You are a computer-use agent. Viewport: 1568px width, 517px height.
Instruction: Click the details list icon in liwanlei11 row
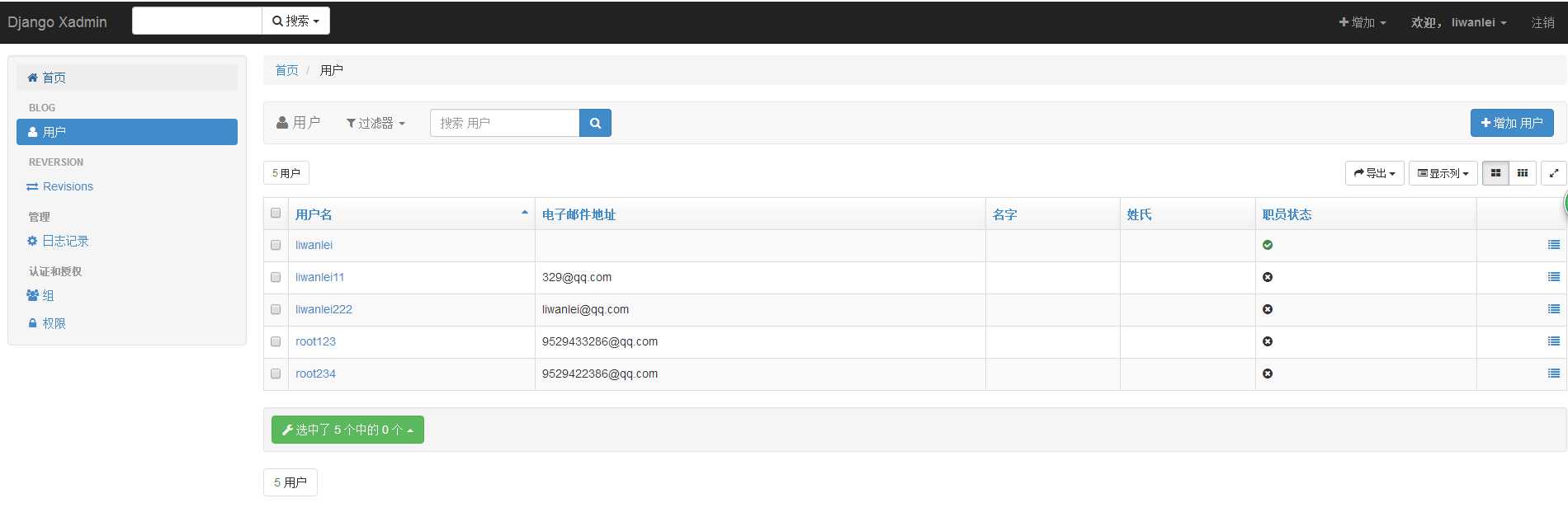click(x=1554, y=277)
